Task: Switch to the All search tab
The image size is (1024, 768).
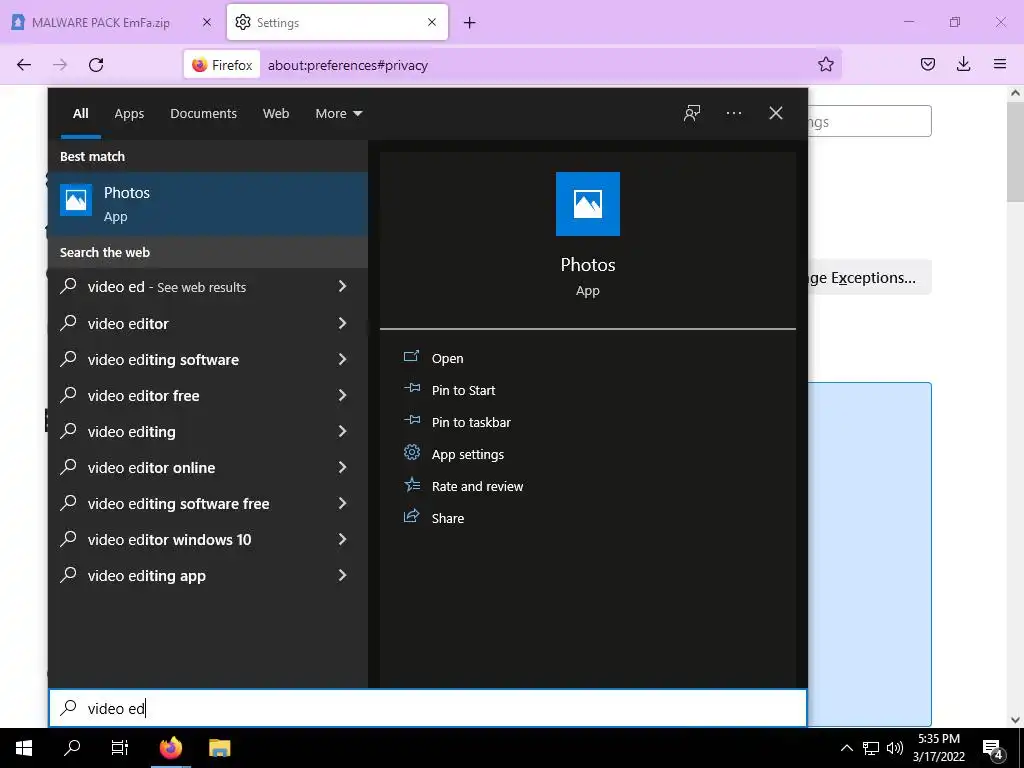Action: coord(81,114)
